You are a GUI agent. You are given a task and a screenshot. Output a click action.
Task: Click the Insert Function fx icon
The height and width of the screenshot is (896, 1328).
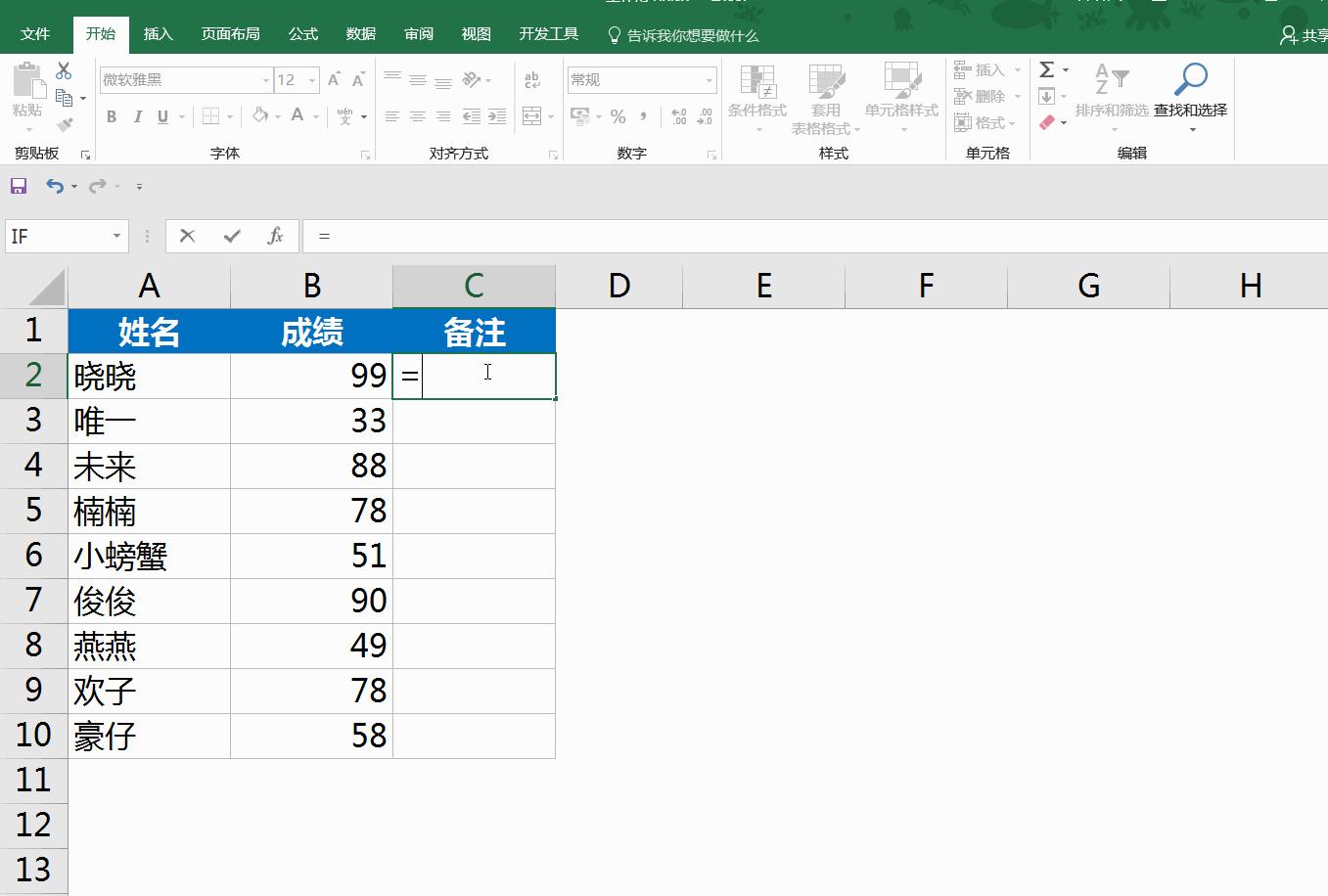pos(275,236)
